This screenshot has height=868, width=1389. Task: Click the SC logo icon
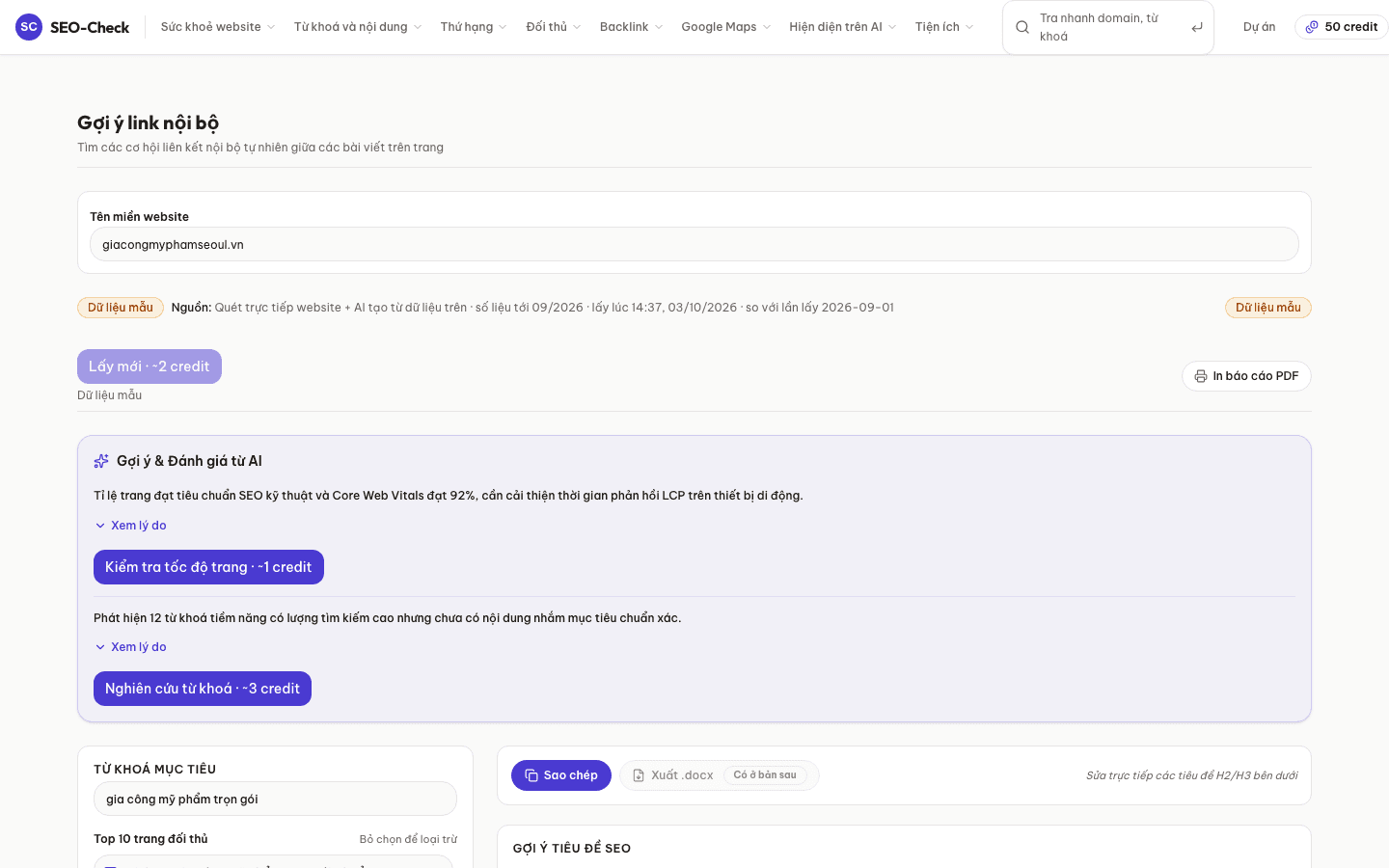(x=29, y=27)
